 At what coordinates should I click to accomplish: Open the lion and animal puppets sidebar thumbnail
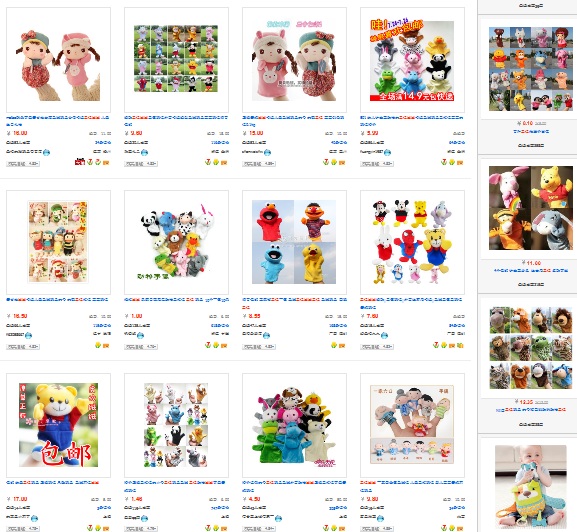(531, 348)
